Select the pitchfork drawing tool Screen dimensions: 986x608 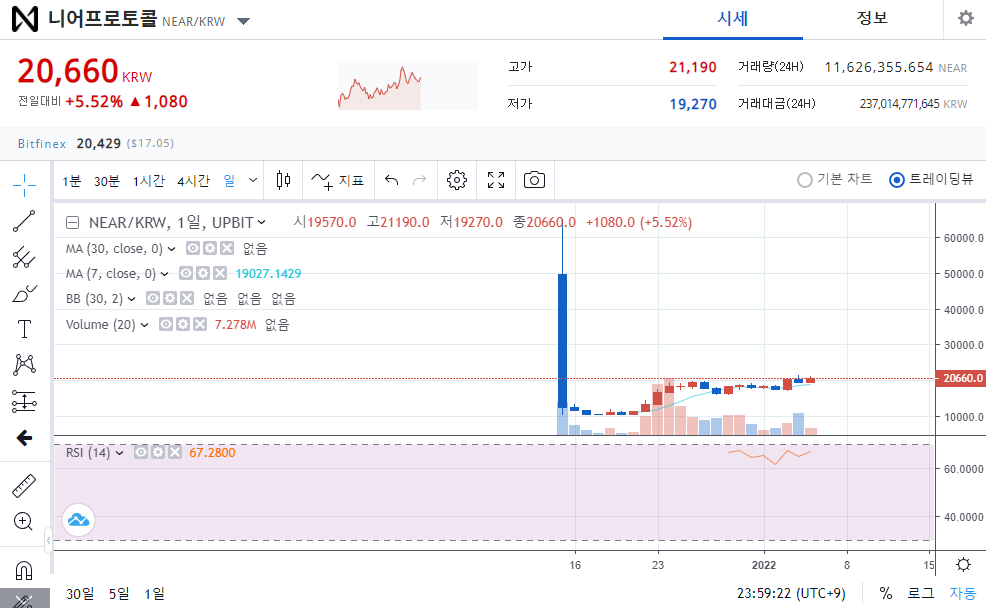pos(25,257)
